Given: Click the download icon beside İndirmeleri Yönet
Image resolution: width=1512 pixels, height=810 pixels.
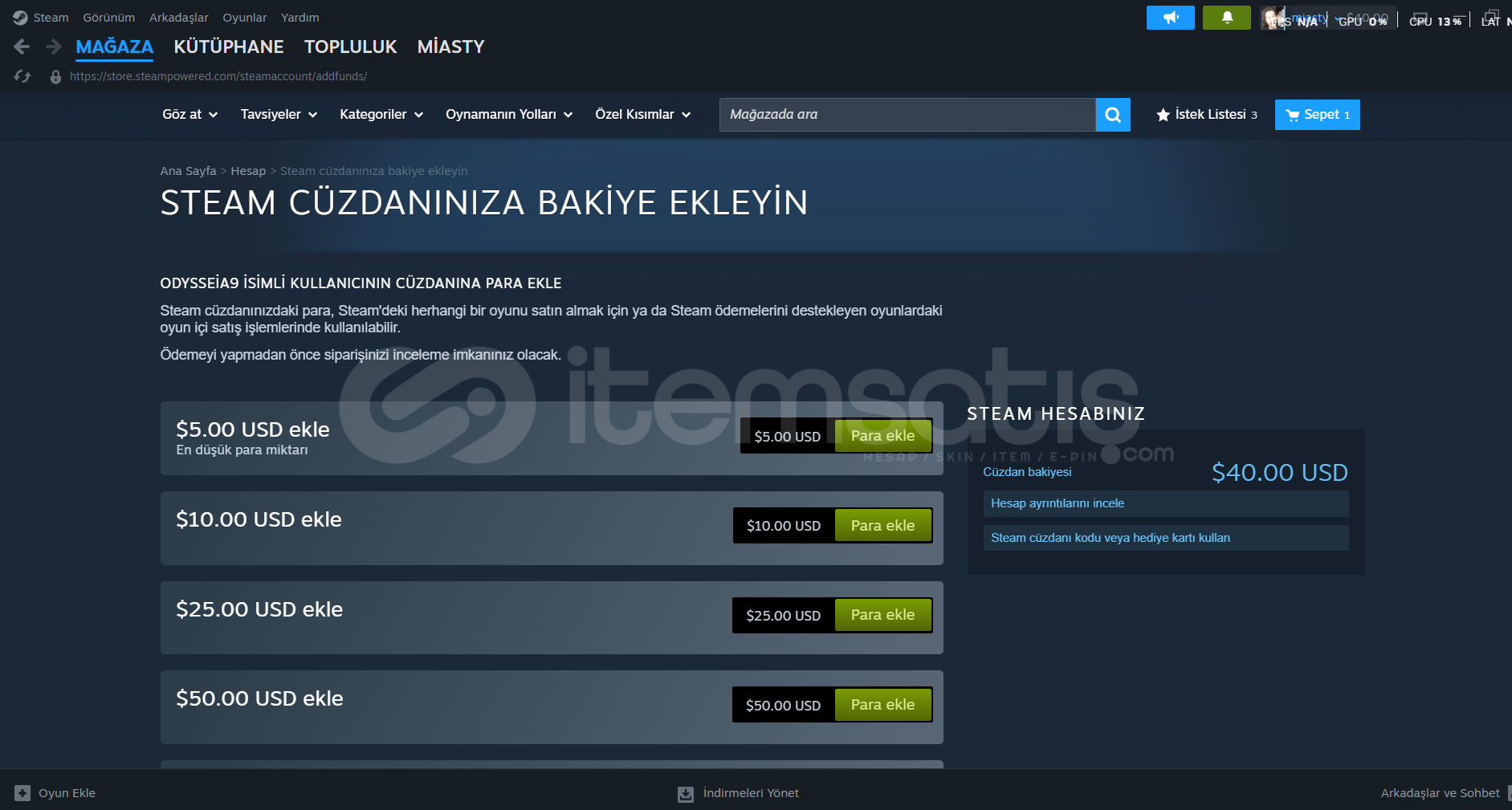Looking at the screenshot, I should point(686,794).
